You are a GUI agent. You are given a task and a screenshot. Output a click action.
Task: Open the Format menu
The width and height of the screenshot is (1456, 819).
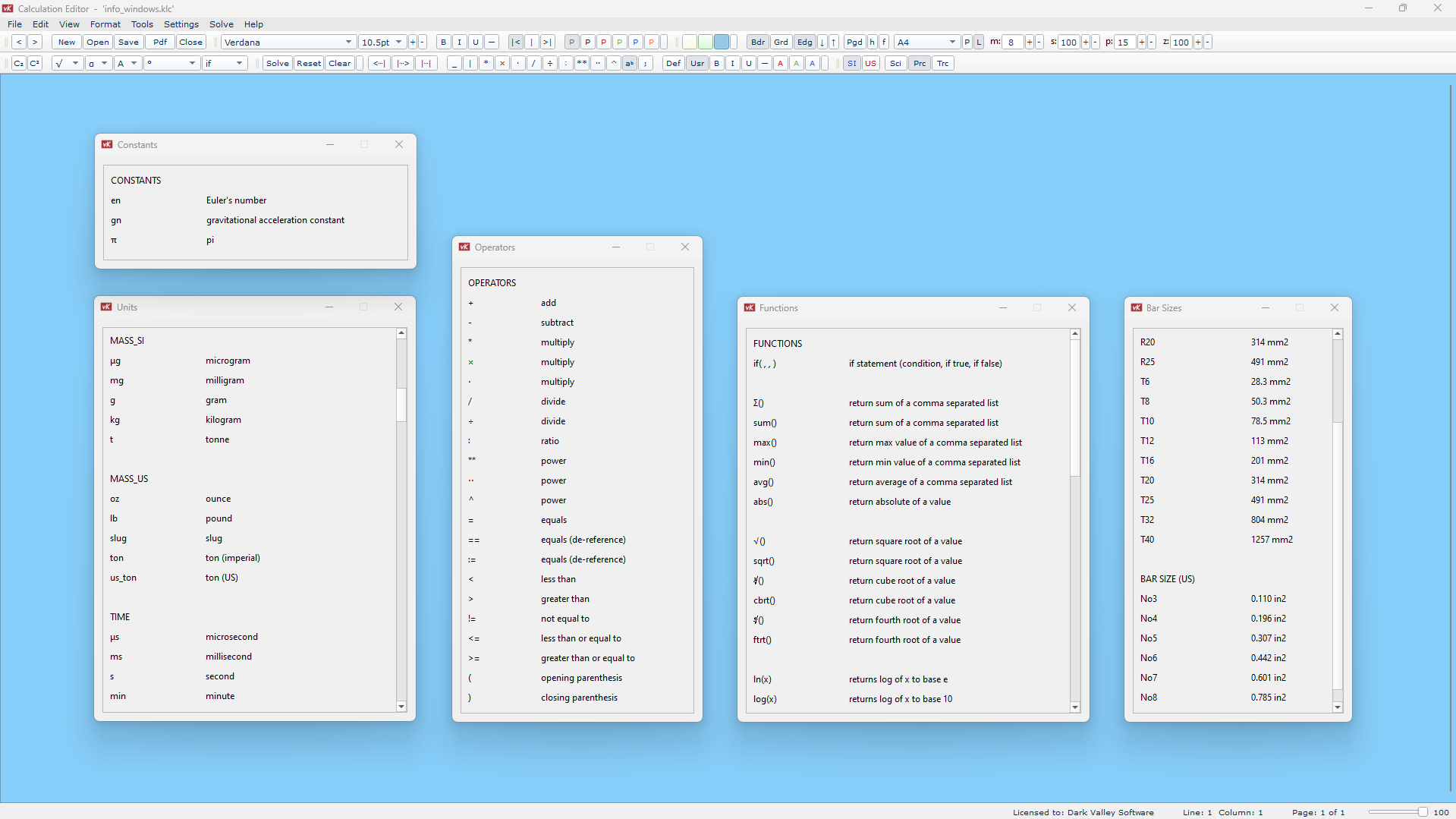click(x=105, y=24)
